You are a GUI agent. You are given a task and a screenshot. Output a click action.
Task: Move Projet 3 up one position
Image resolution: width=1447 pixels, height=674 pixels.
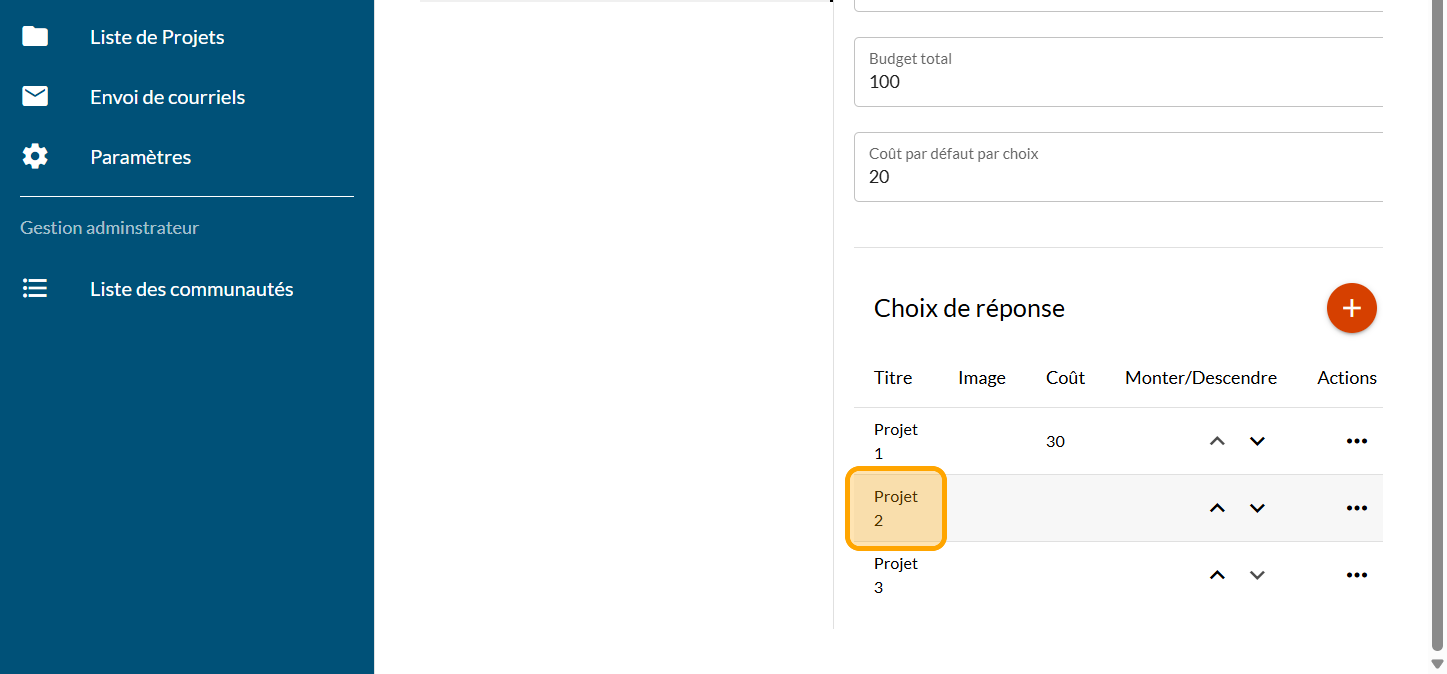[1217, 575]
